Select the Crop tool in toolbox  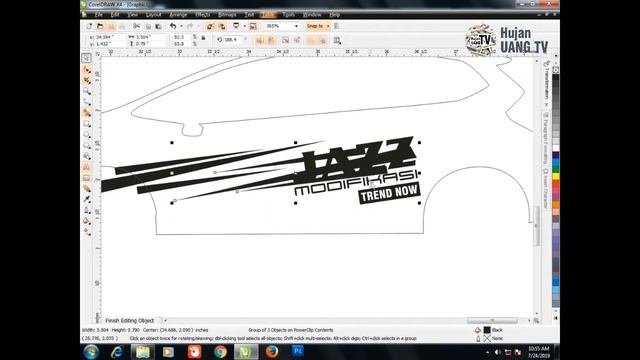pyautogui.click(x=87, y=80)
